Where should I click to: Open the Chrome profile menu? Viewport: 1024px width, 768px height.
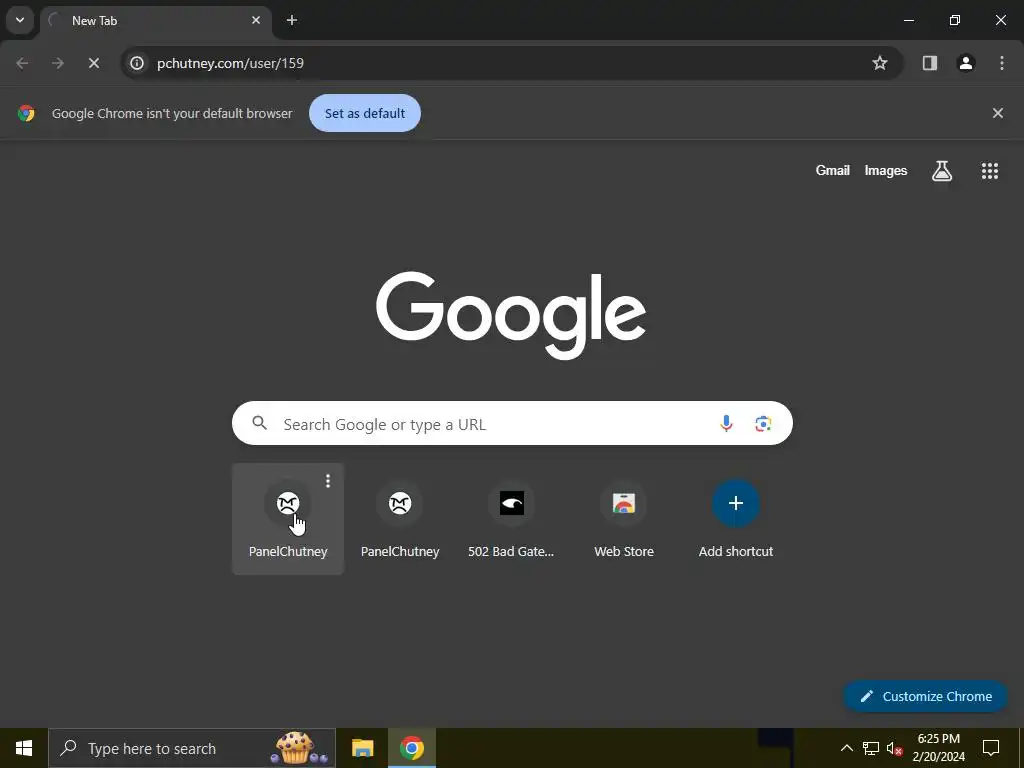pos(966,63)
